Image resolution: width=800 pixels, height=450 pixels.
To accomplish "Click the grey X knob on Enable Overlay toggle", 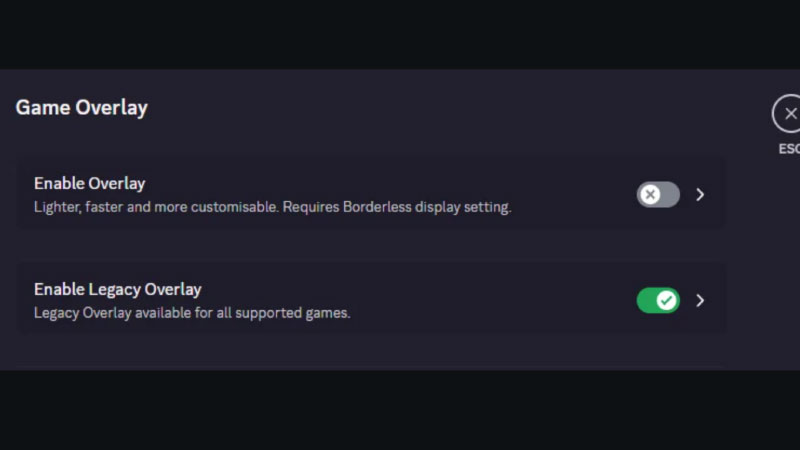I will coord(650,194).
